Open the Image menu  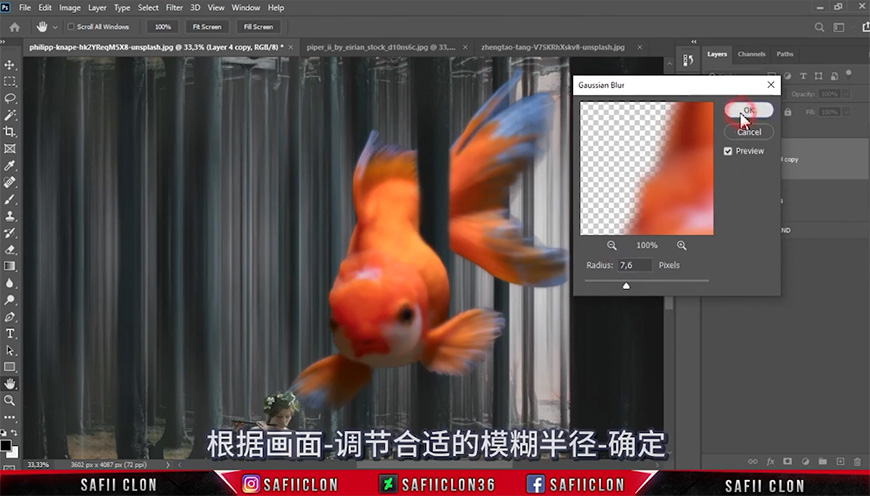70,8
